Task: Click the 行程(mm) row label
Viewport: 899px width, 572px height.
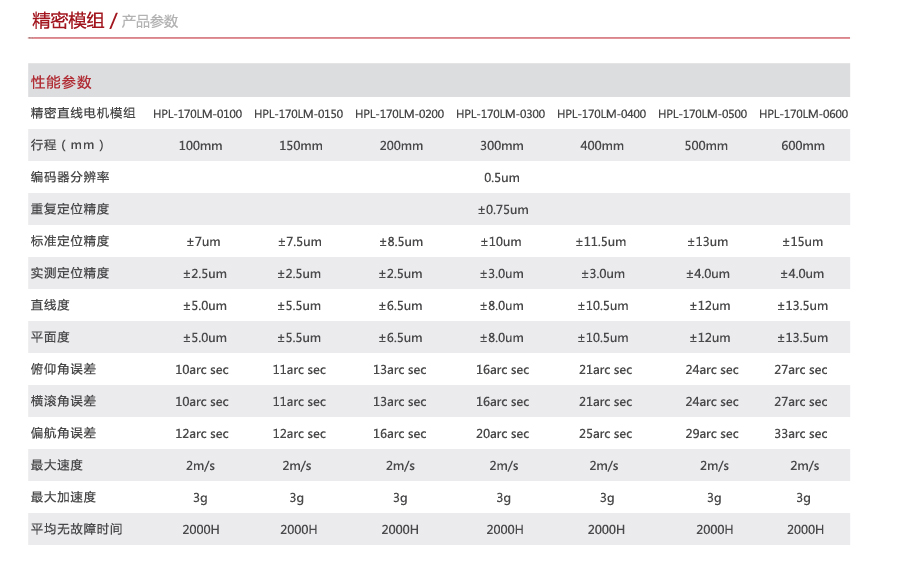Action: point(68,145)
